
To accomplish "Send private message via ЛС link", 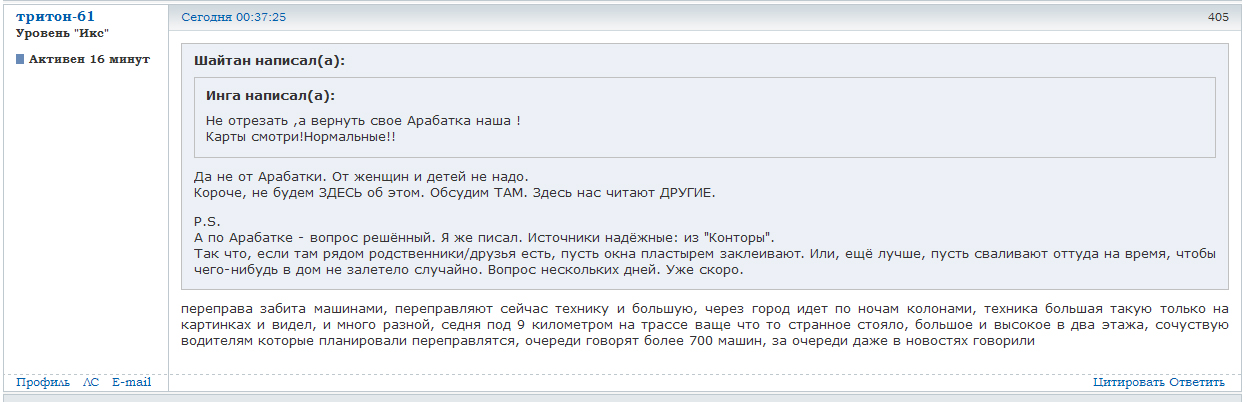I will pyautogui.click(x=91, y=382).
